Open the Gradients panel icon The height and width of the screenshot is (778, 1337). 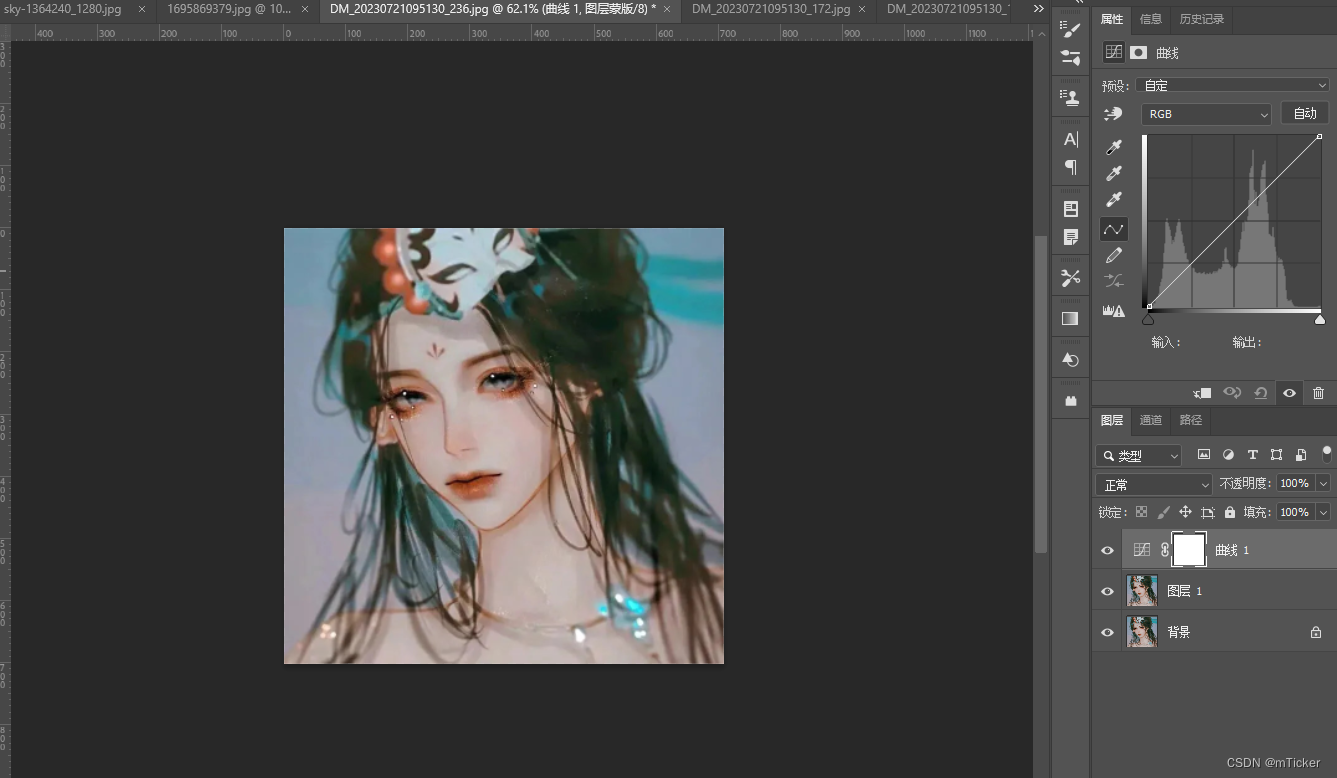tap(1071, 318)
